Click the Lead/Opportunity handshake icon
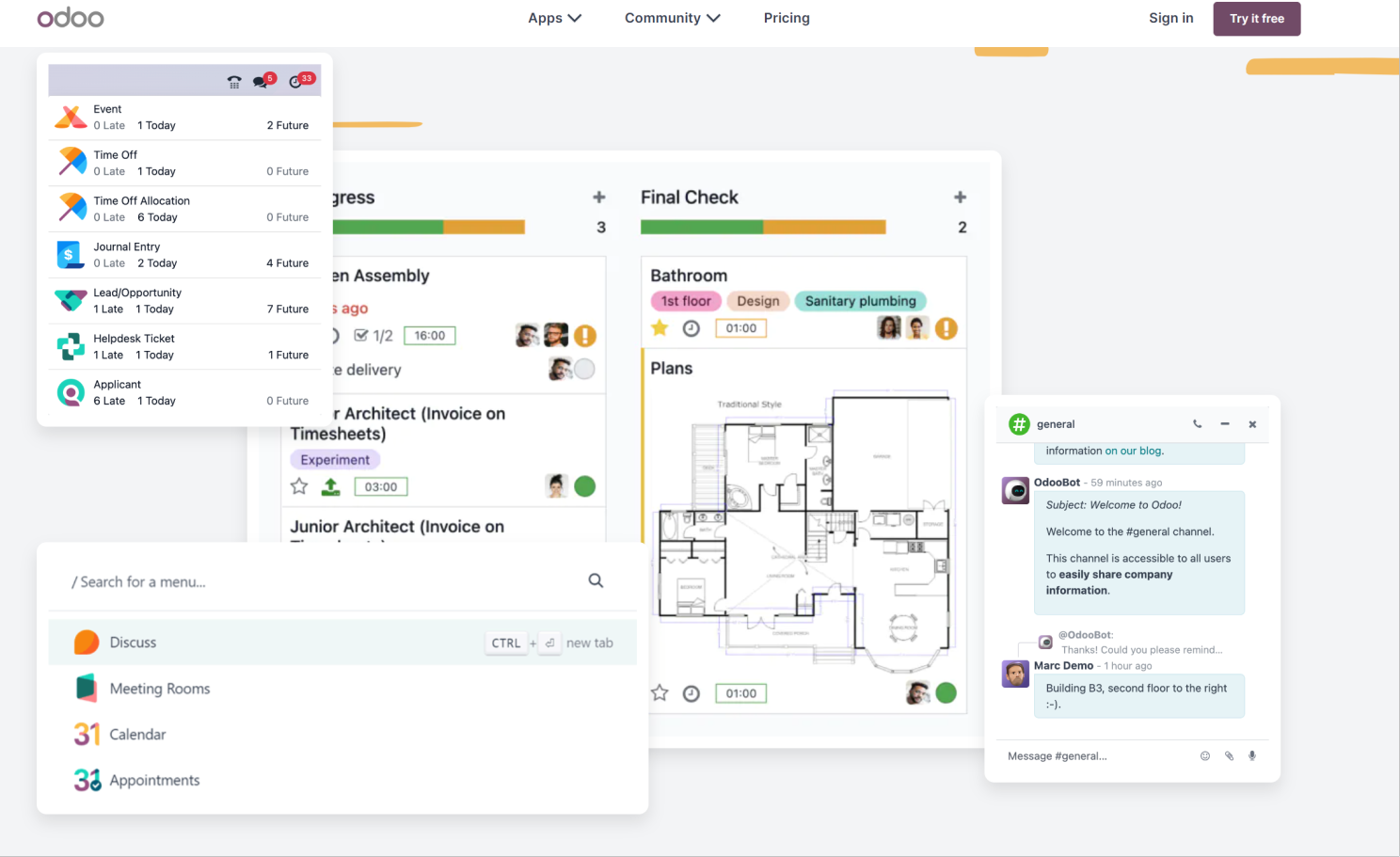The width and height of the screenshot is (1400, 857). 71,301
